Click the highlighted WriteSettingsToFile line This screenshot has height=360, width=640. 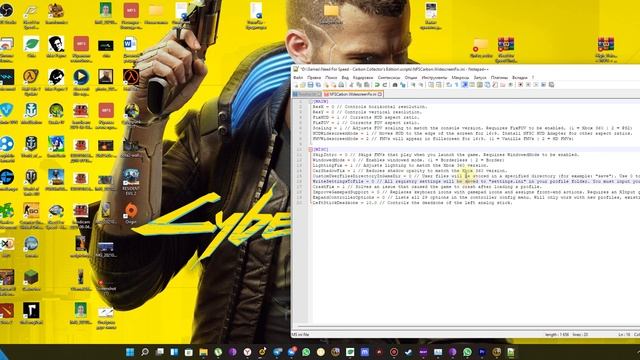(x=476, y=181)
